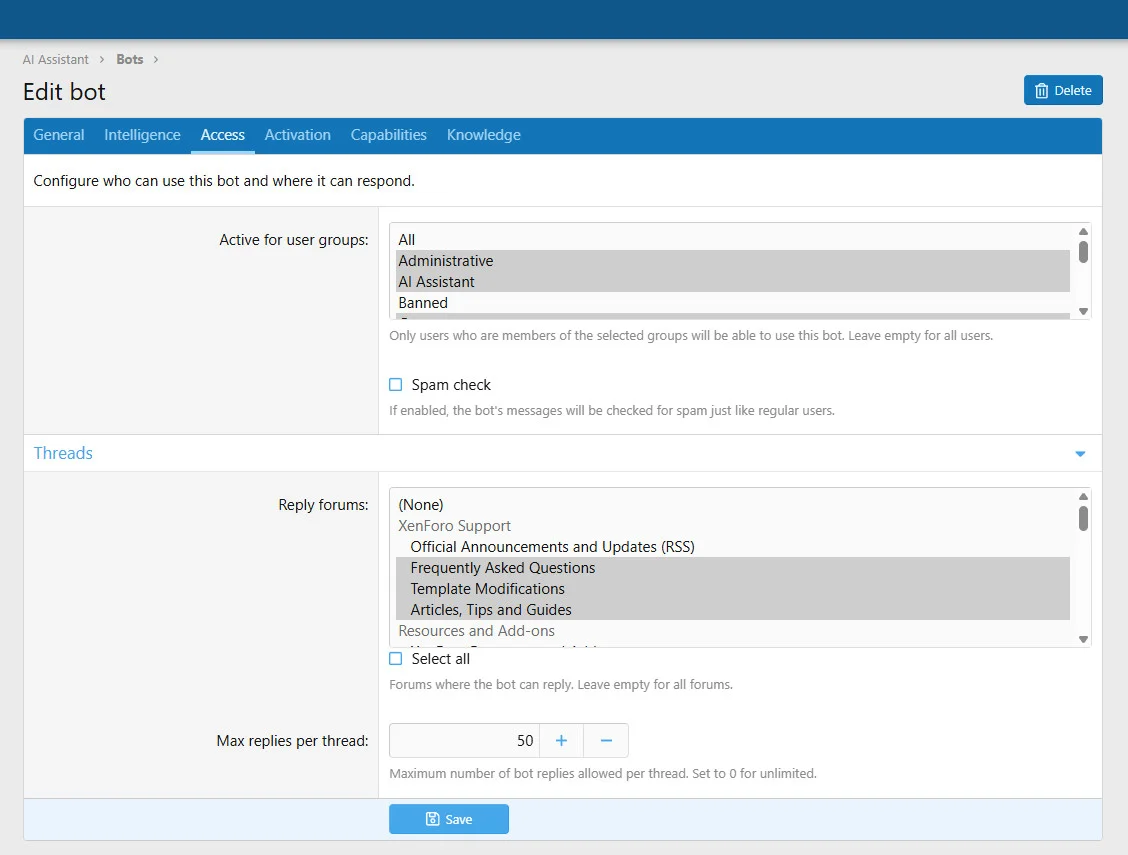Screen dimensions: 1128x855
Task: Collapse the Threads section arrow
Action: pos(1080,454)
